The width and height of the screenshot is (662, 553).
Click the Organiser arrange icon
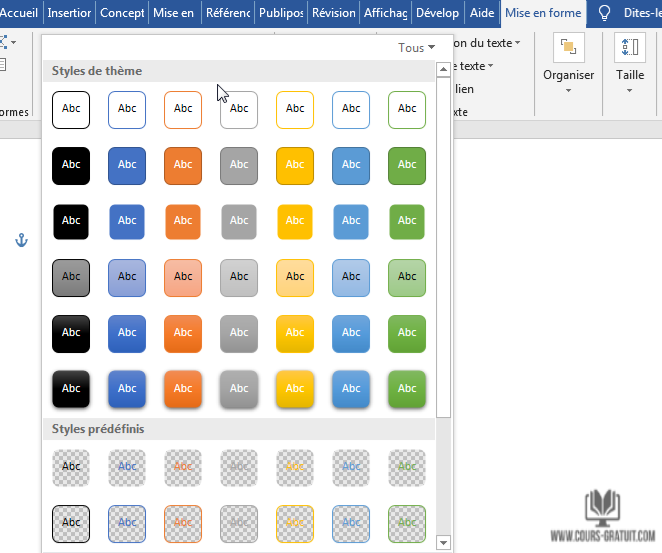click(568, 48)
